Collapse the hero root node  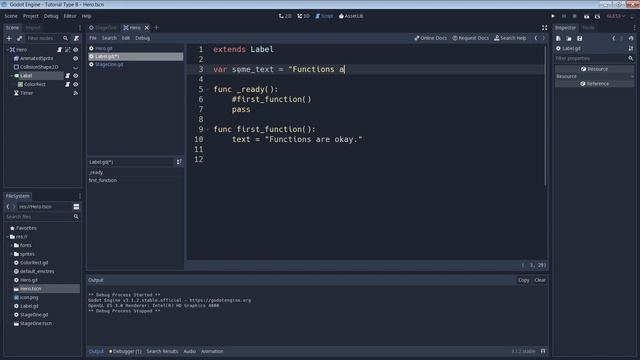point(7,49)
